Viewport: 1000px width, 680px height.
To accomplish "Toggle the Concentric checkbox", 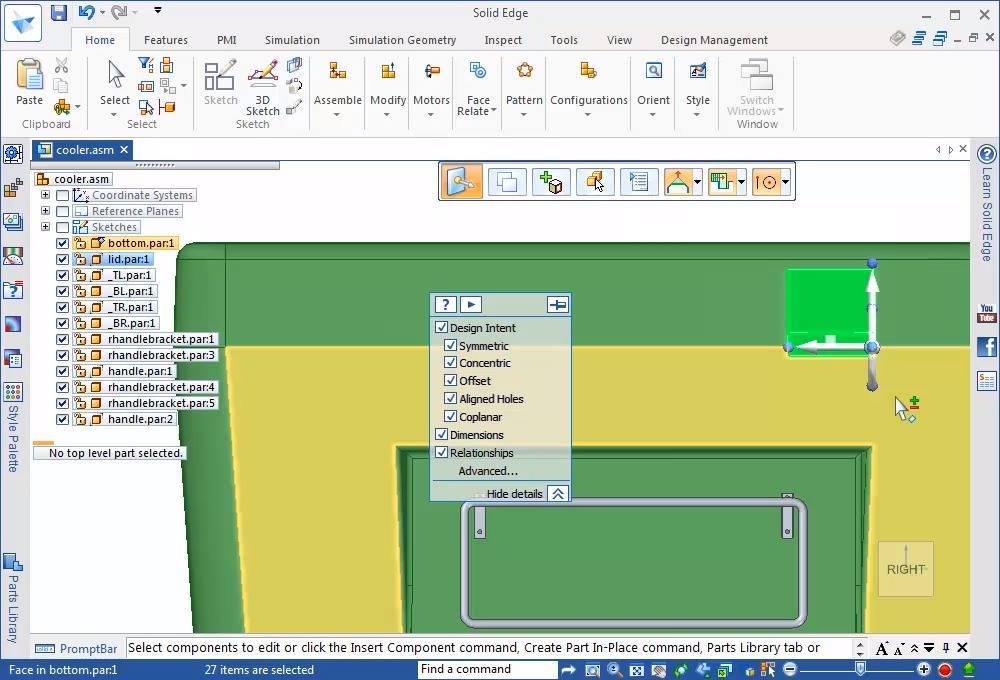I will (x=450, y=362).
